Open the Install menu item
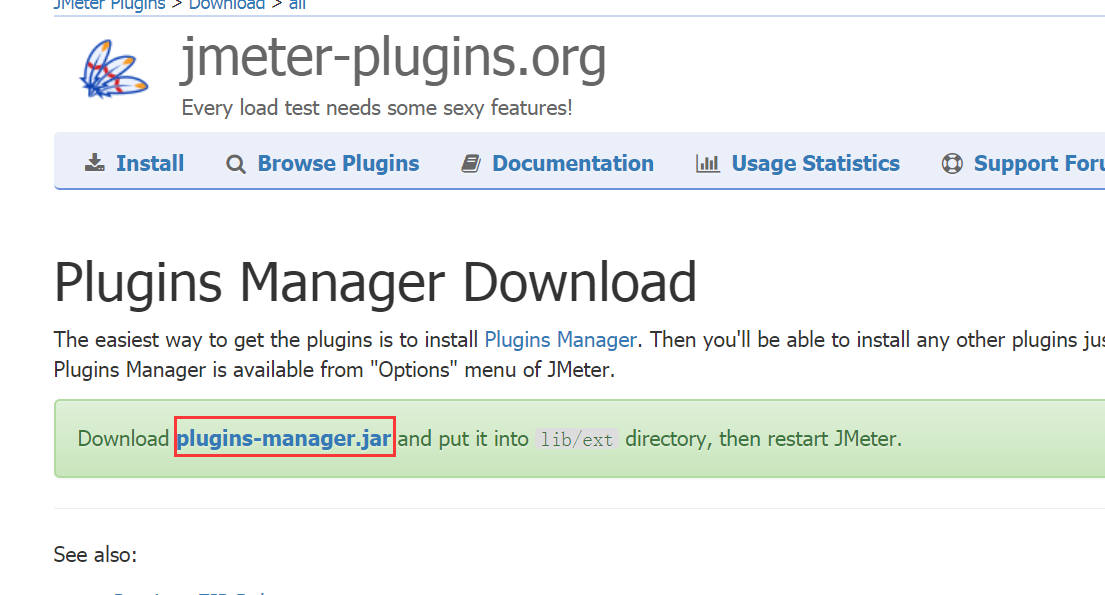The width and height of the screenshot is (1105, 595). pyautogui.click(x=149, y=164)
